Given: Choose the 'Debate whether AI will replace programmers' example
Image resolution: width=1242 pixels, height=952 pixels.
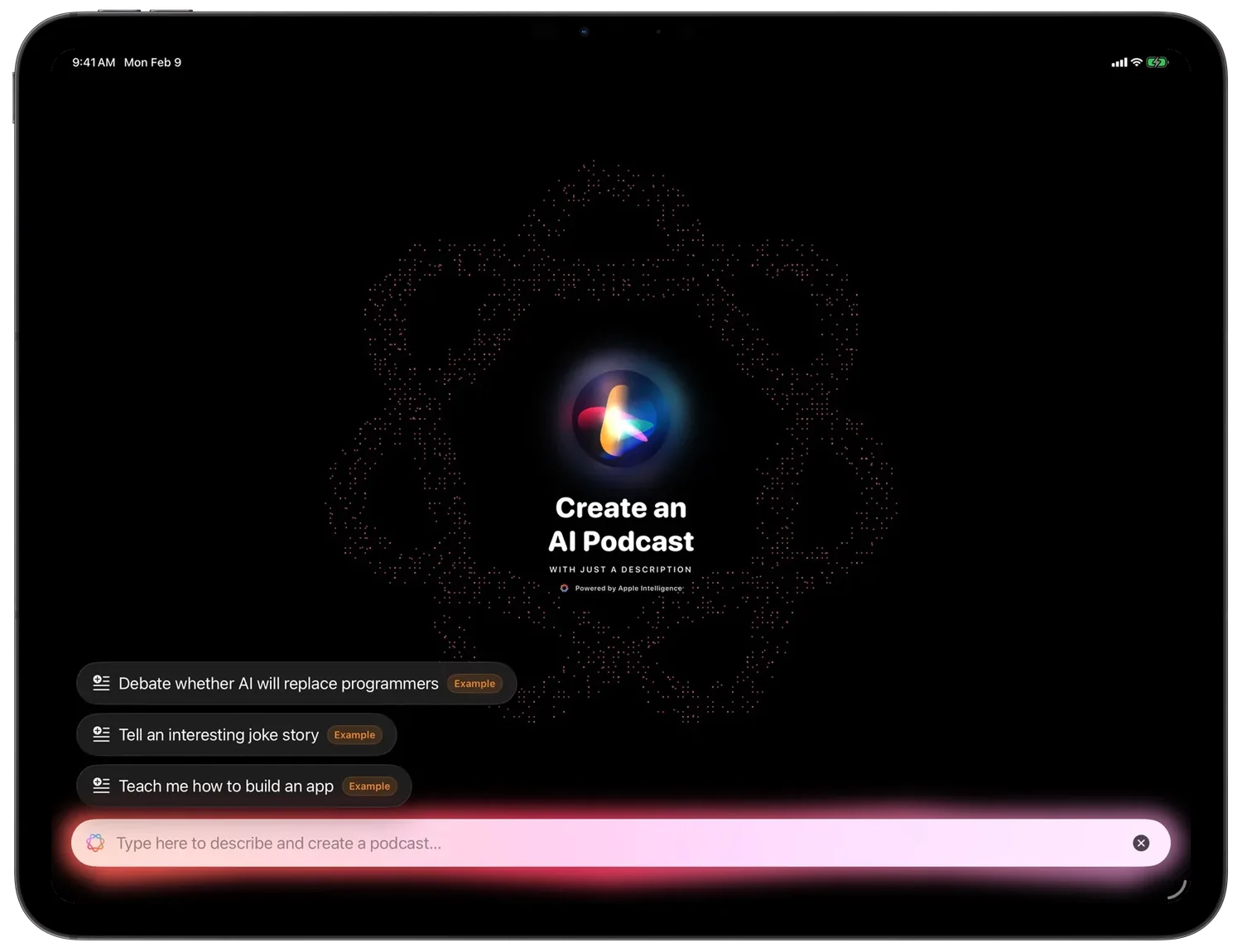Looking at the screenshot, I should click(296, 684).
